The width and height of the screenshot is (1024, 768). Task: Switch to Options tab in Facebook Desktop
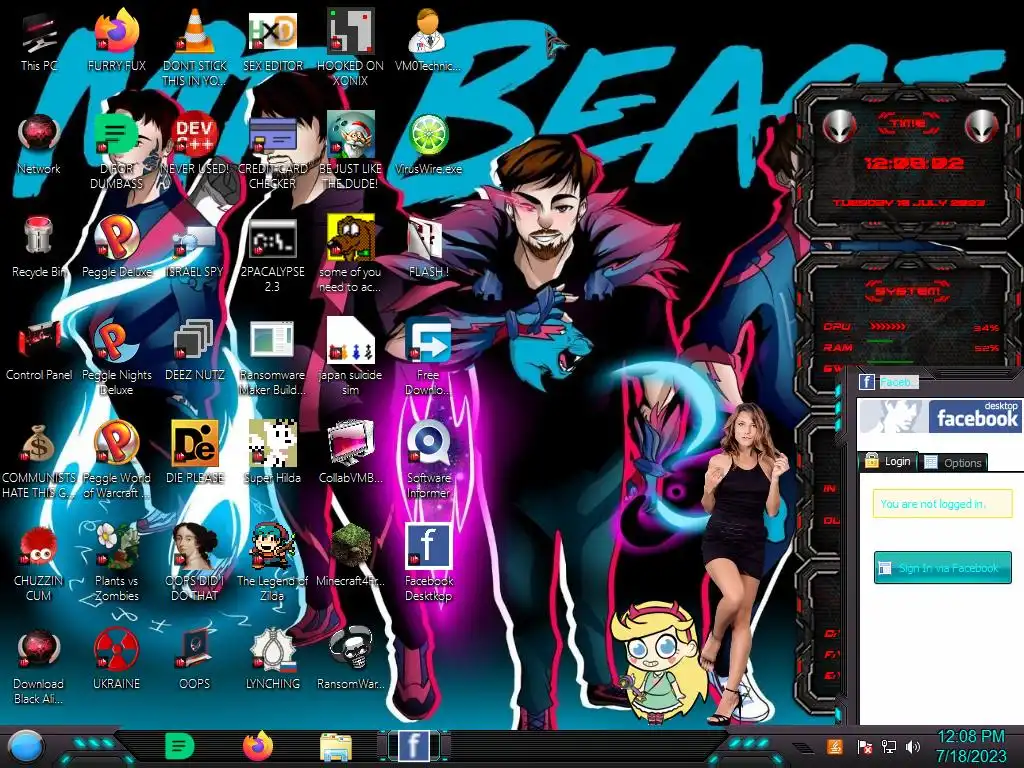click(954, 462)
